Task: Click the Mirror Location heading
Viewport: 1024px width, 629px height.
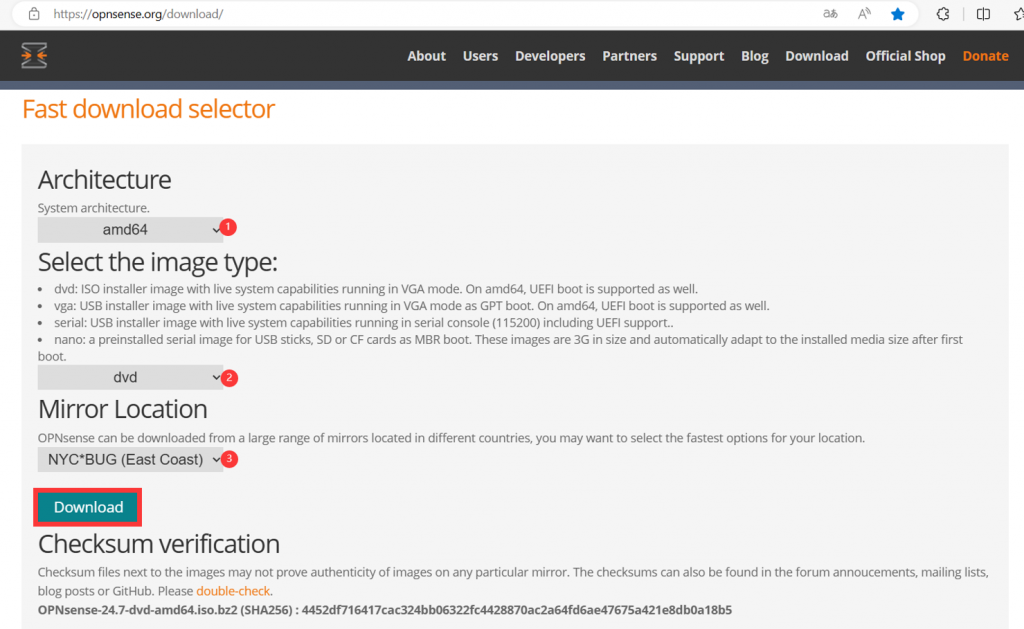Action: click(x=123, y=410)
